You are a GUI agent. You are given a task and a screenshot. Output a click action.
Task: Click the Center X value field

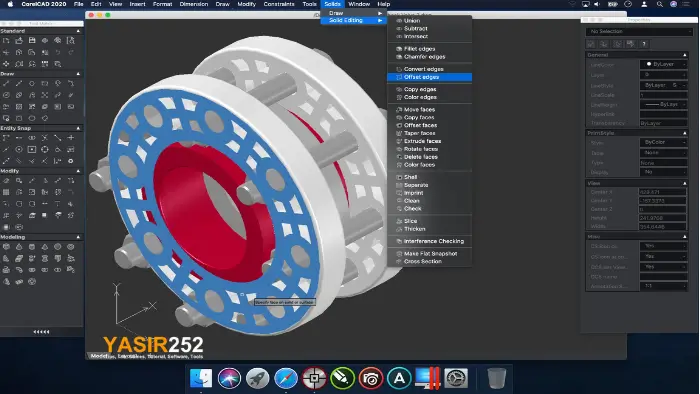pos(663,192)
